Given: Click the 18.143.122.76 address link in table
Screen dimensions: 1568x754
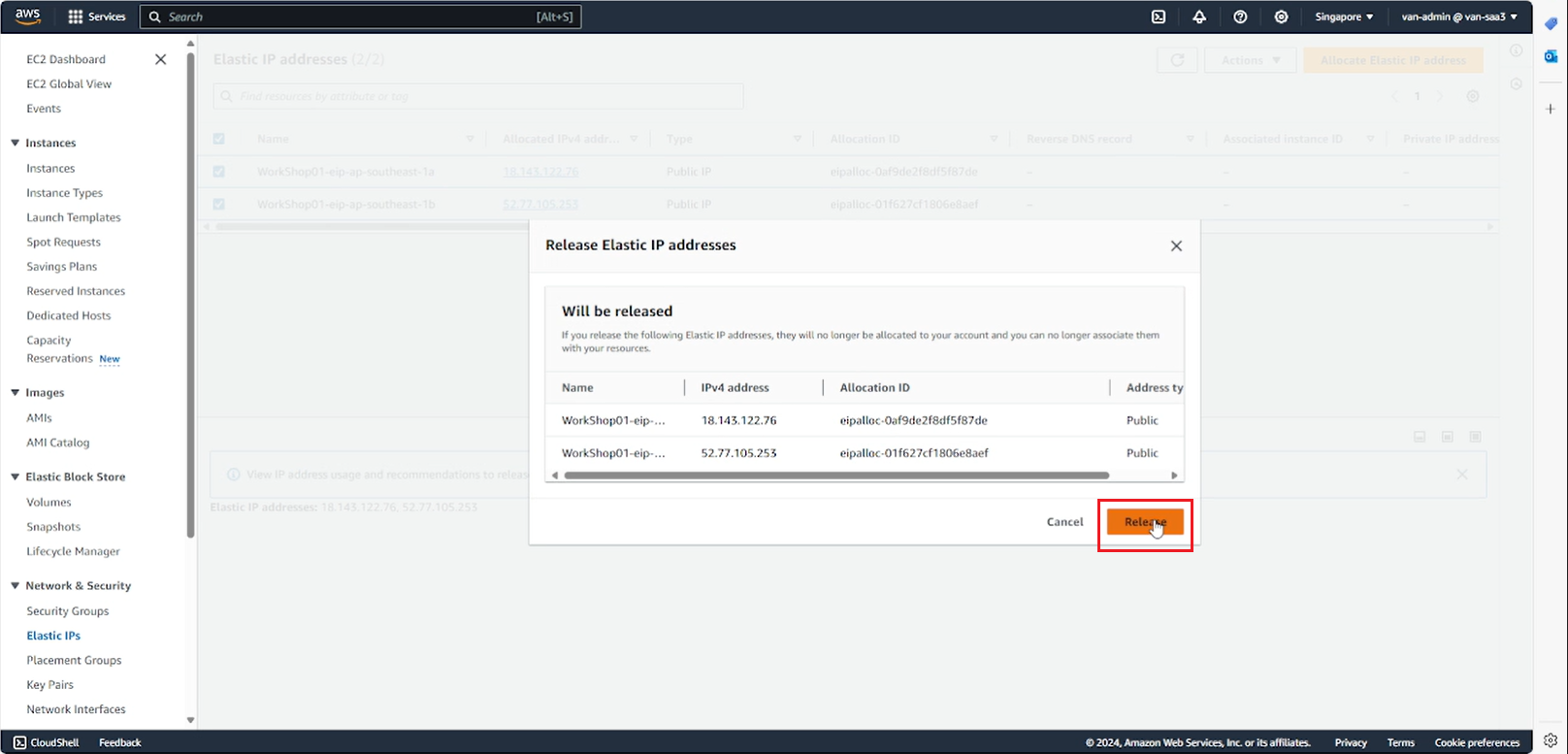Looking at the screenshot, I should 540,172.
